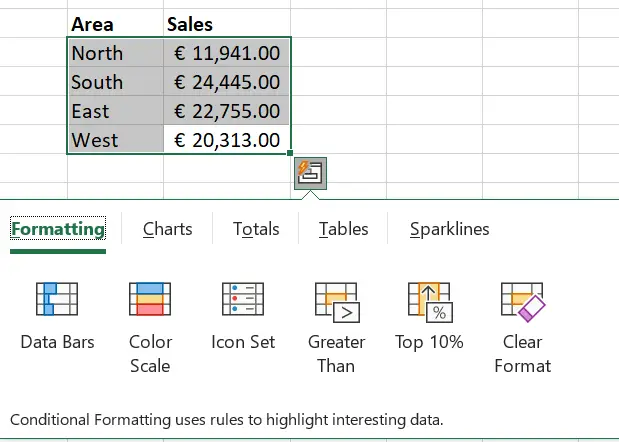Apply Icon Set formatting

(243, 316)
